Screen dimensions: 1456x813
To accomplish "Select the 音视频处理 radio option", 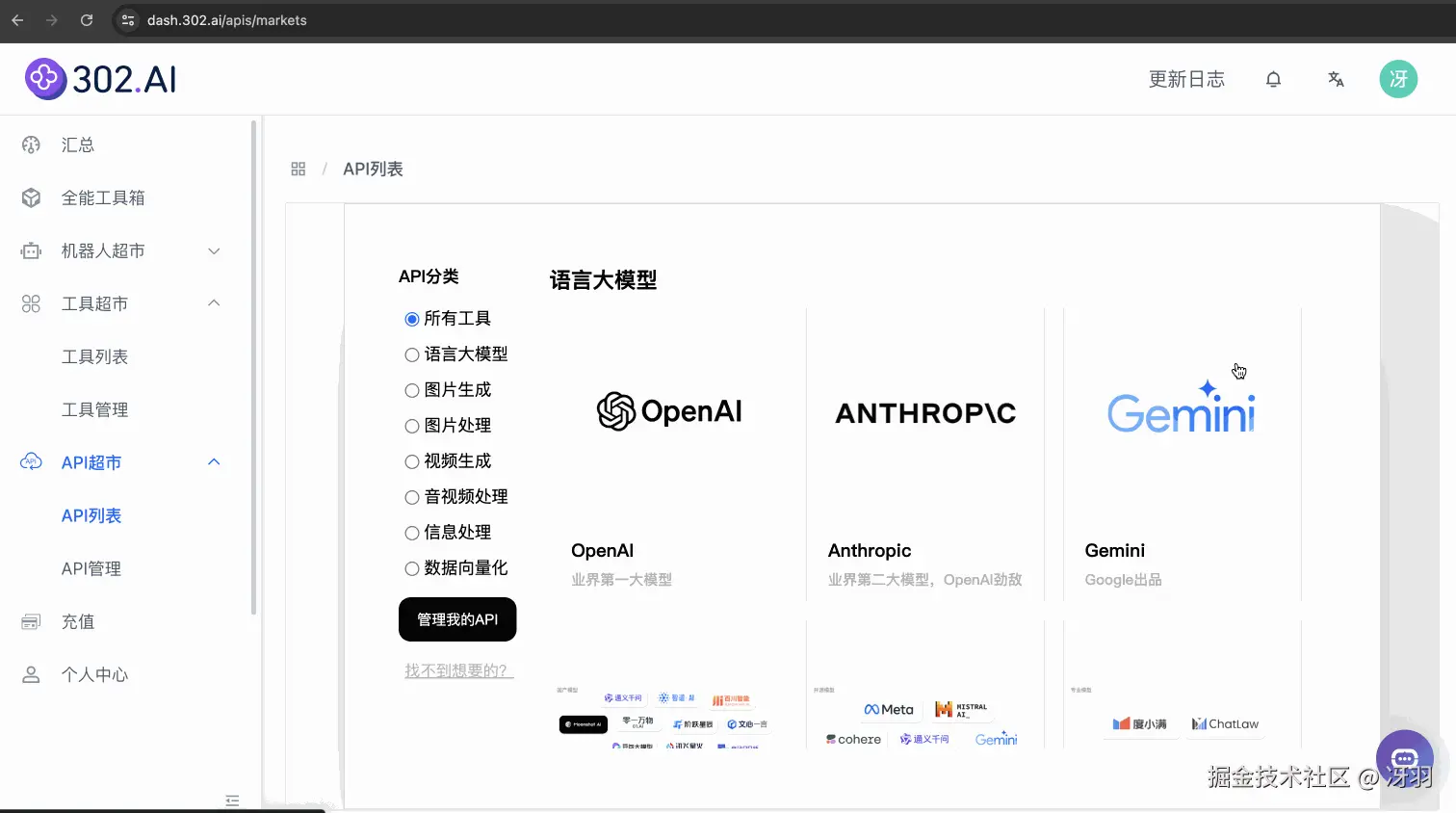I will (412, 497).
